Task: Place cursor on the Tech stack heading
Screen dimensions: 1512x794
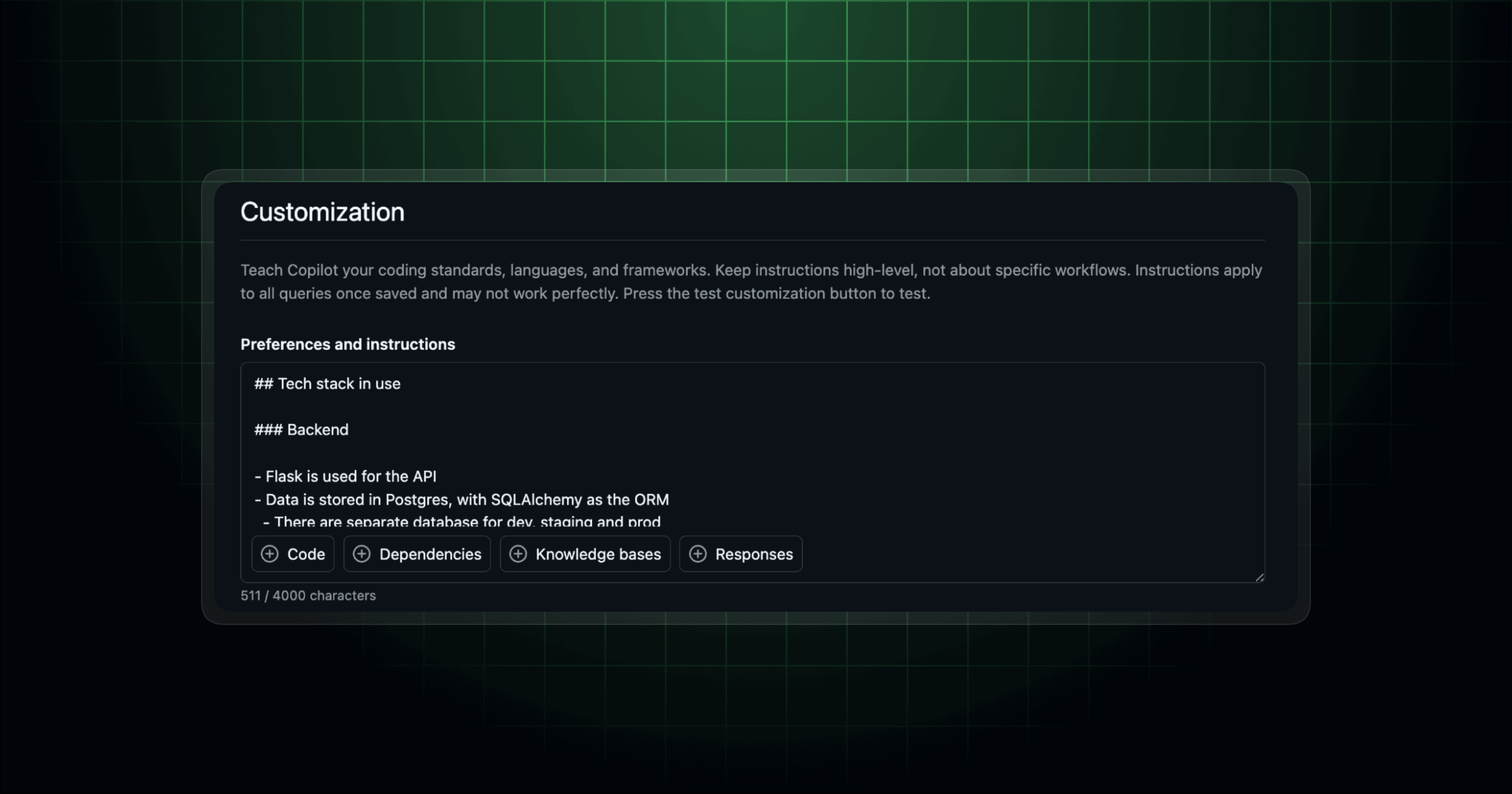Action: pos(327,384)
